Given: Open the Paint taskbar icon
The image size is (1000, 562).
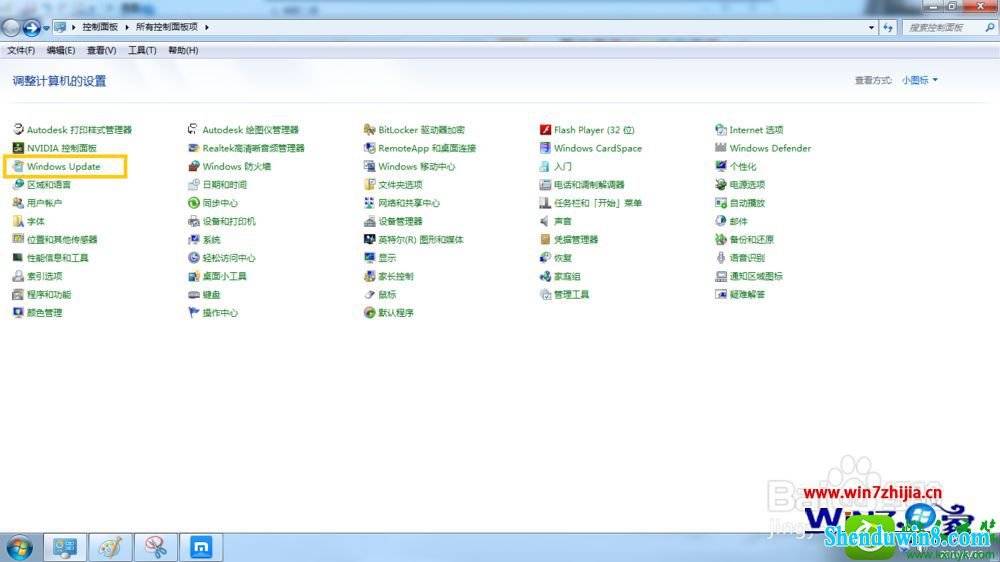Looking at the screenshot, I should (x=110, y=547).
